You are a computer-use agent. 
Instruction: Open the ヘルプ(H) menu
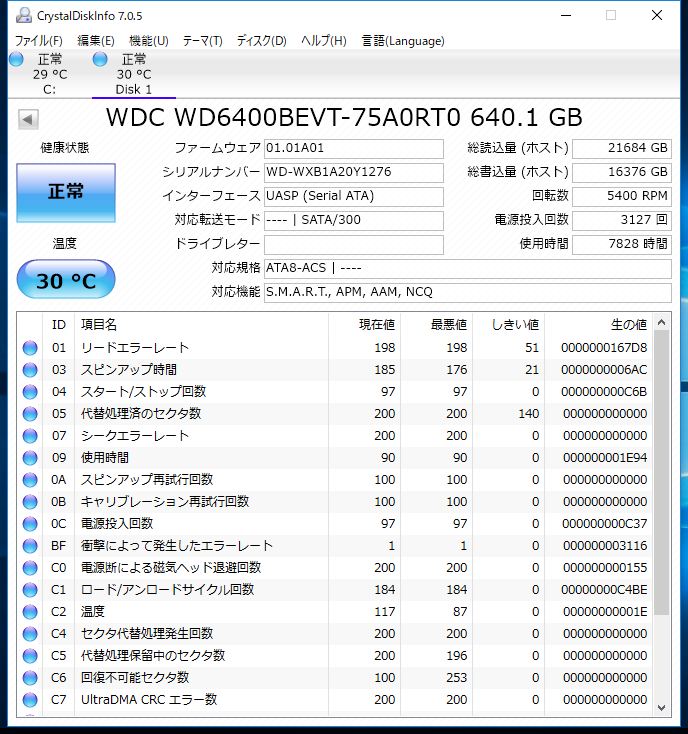[324, 41]
